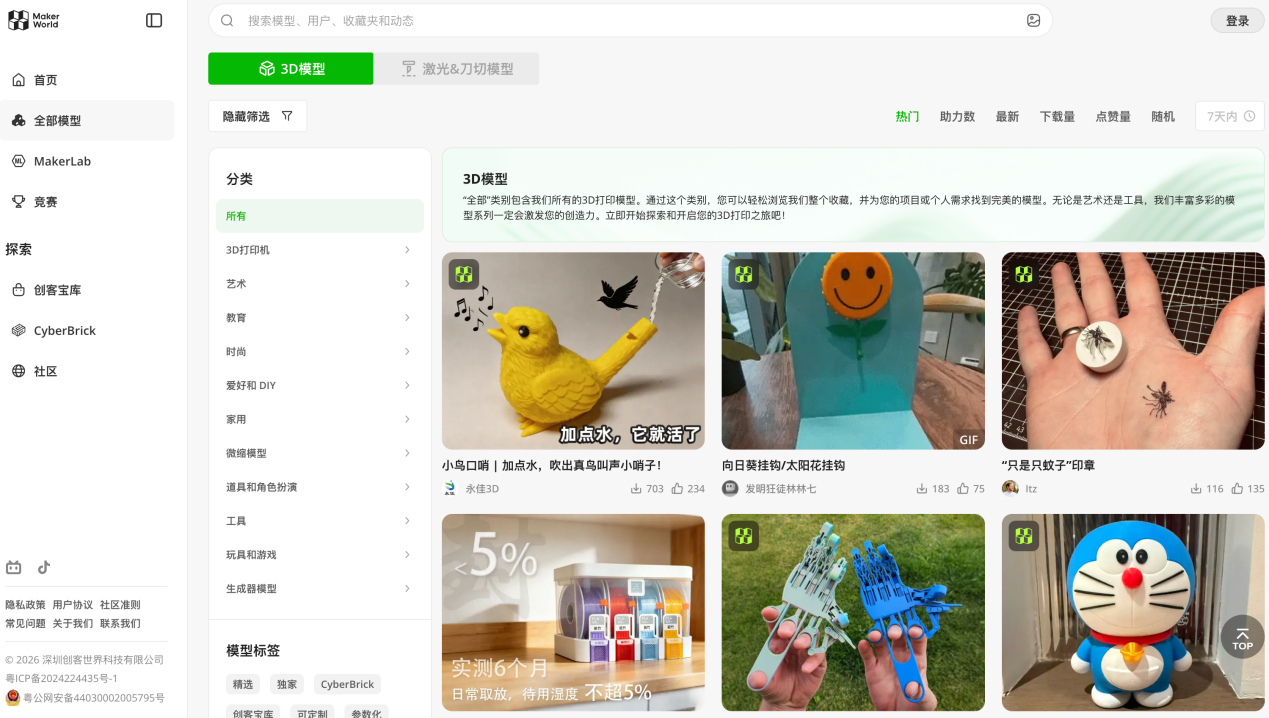
Task: Open the Bilibili social icon in footer
Action: (x=14, y=567)
